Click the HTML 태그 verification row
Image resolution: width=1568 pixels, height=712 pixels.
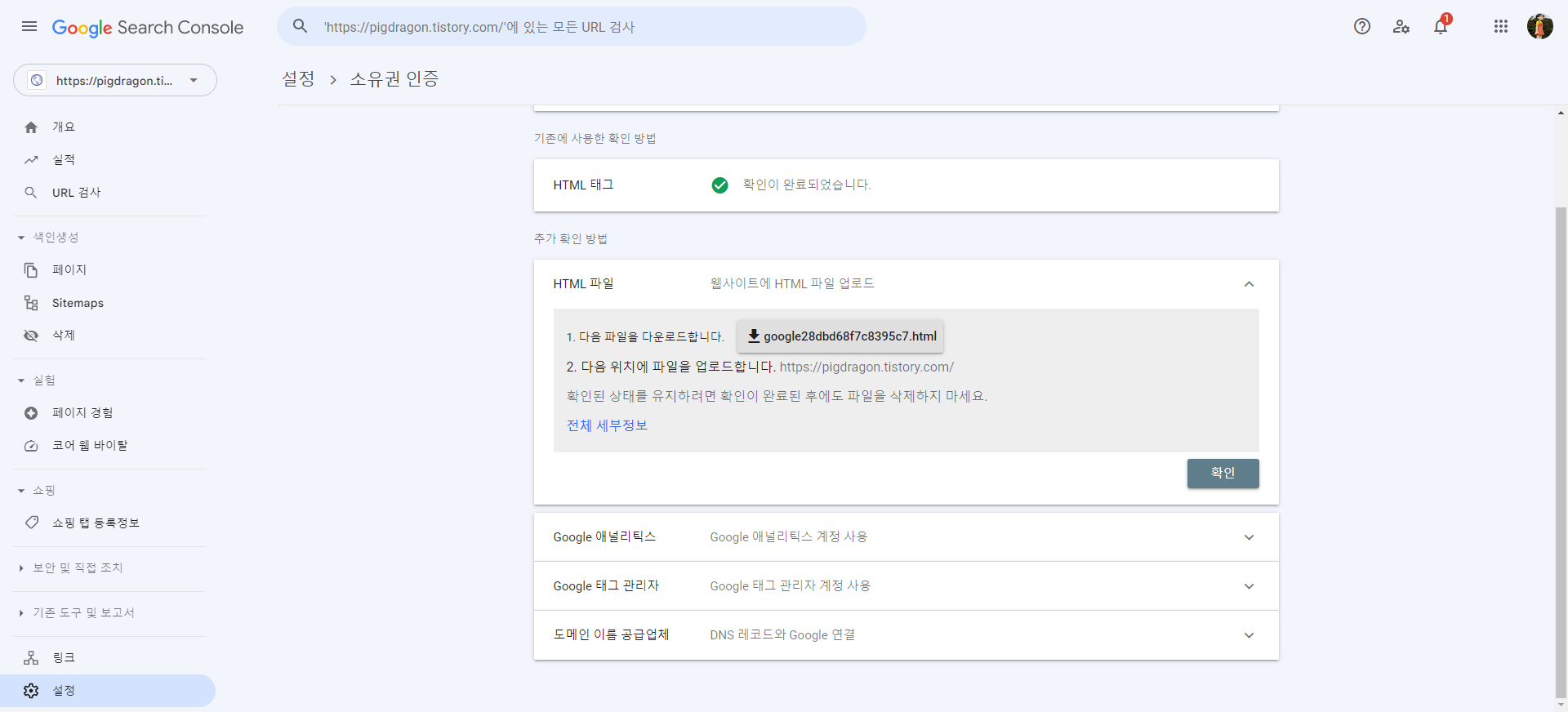click(x=906, y=185)
